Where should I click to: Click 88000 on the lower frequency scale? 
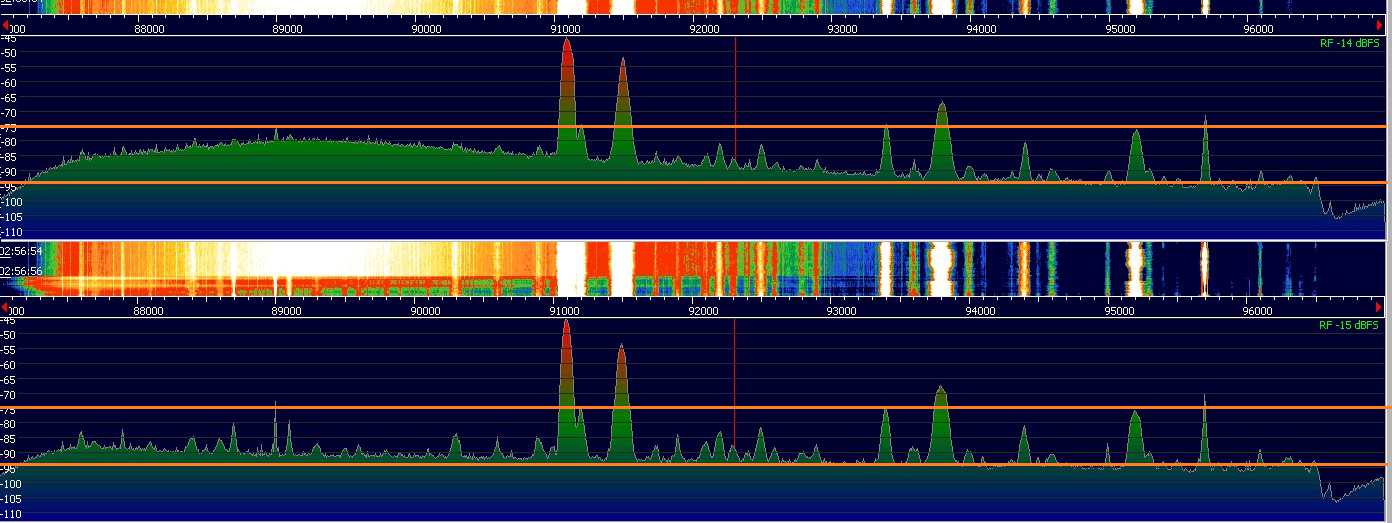tap(148, 311)
